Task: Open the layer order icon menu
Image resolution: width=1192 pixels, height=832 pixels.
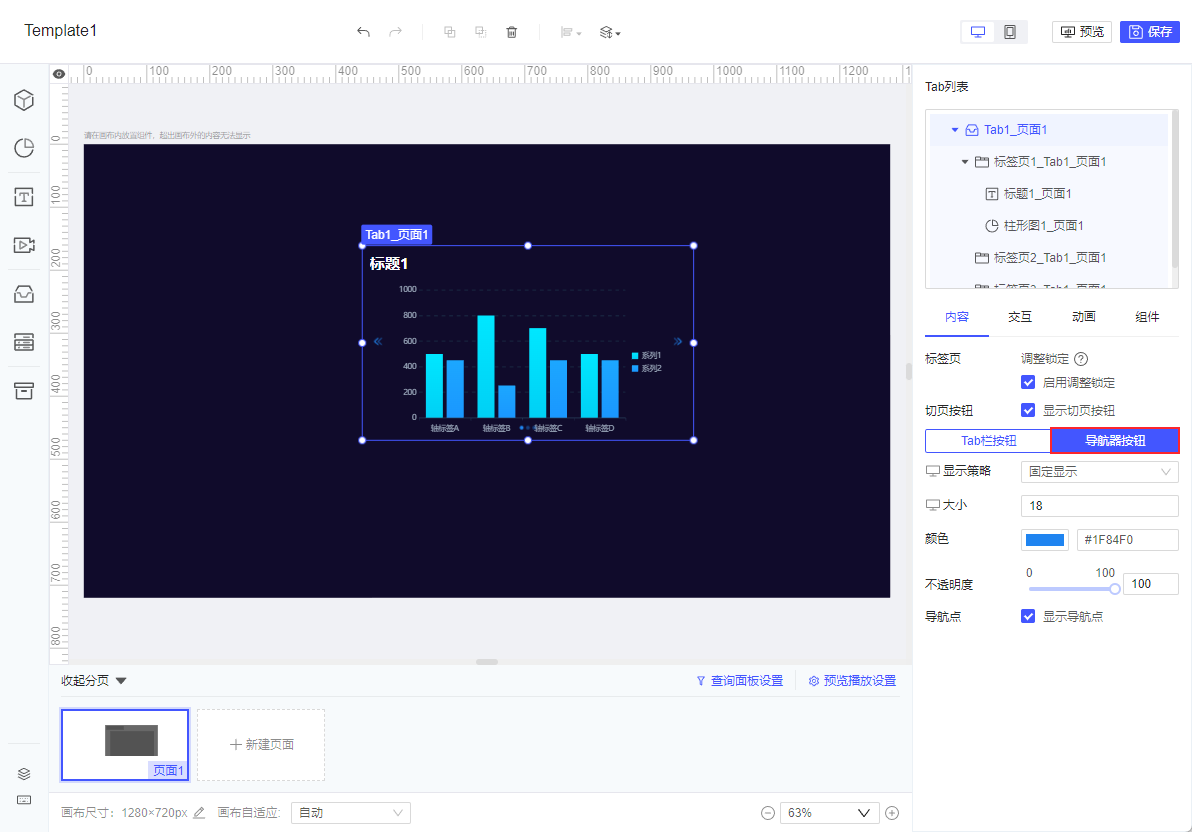Action: 610,32
